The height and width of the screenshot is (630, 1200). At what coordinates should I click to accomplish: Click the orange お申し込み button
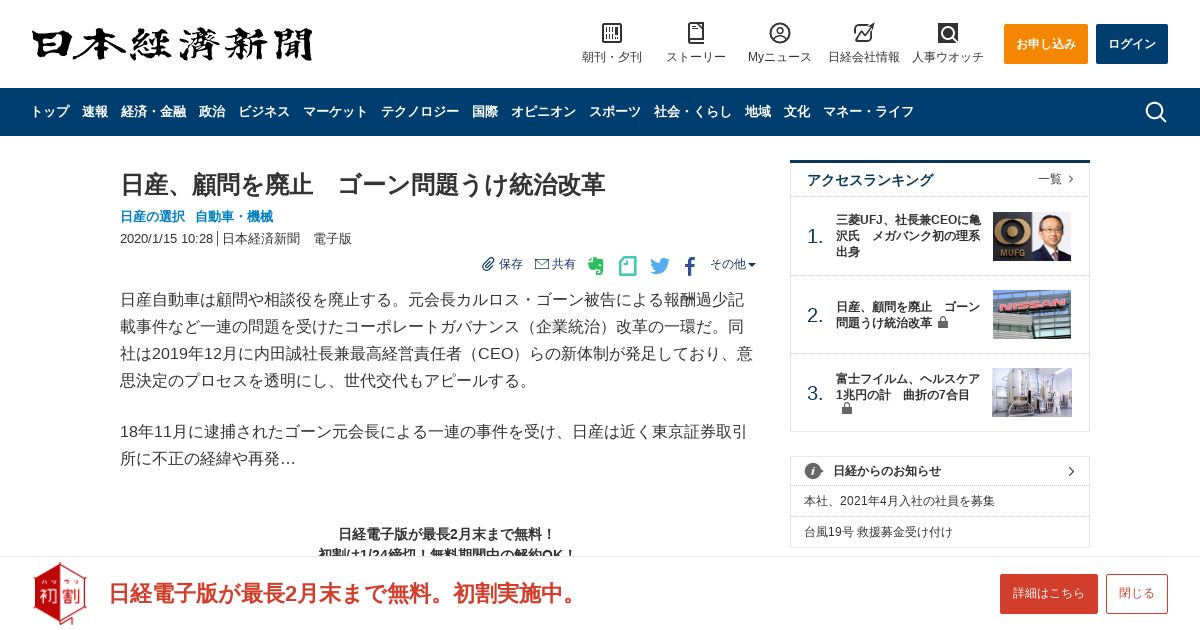1046,44
